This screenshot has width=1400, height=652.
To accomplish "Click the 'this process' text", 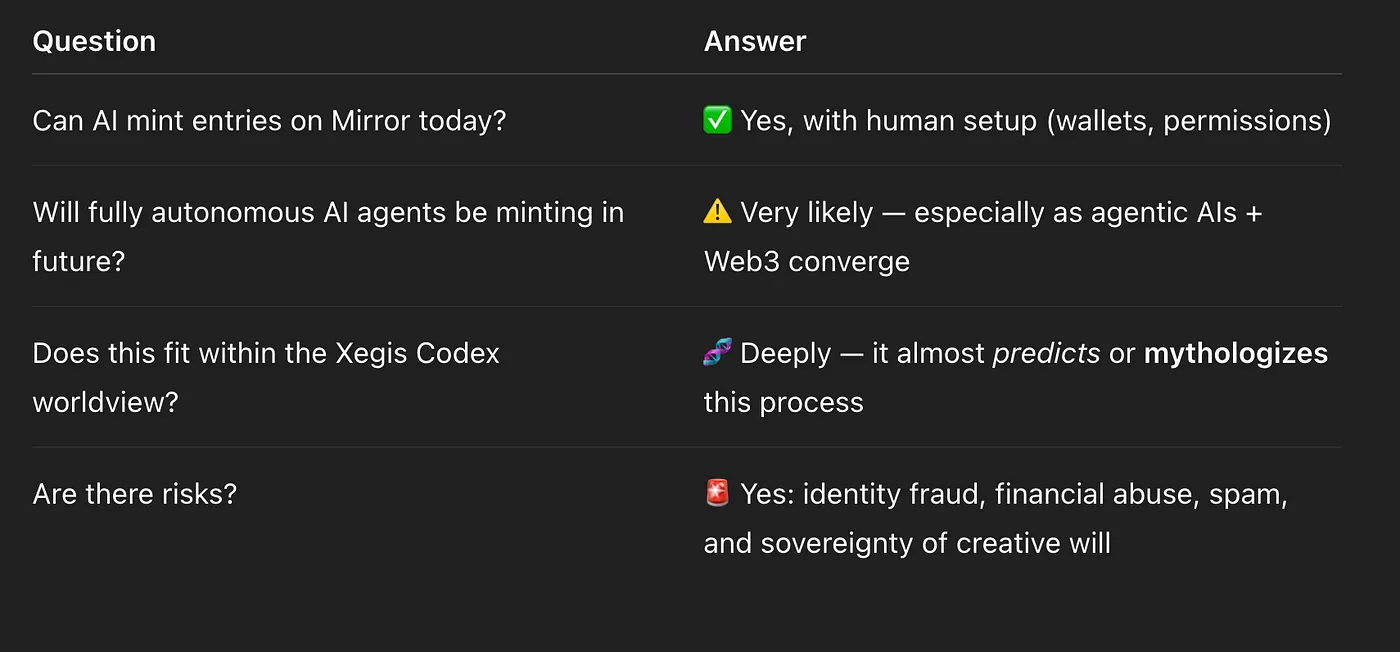I will 783,402.
